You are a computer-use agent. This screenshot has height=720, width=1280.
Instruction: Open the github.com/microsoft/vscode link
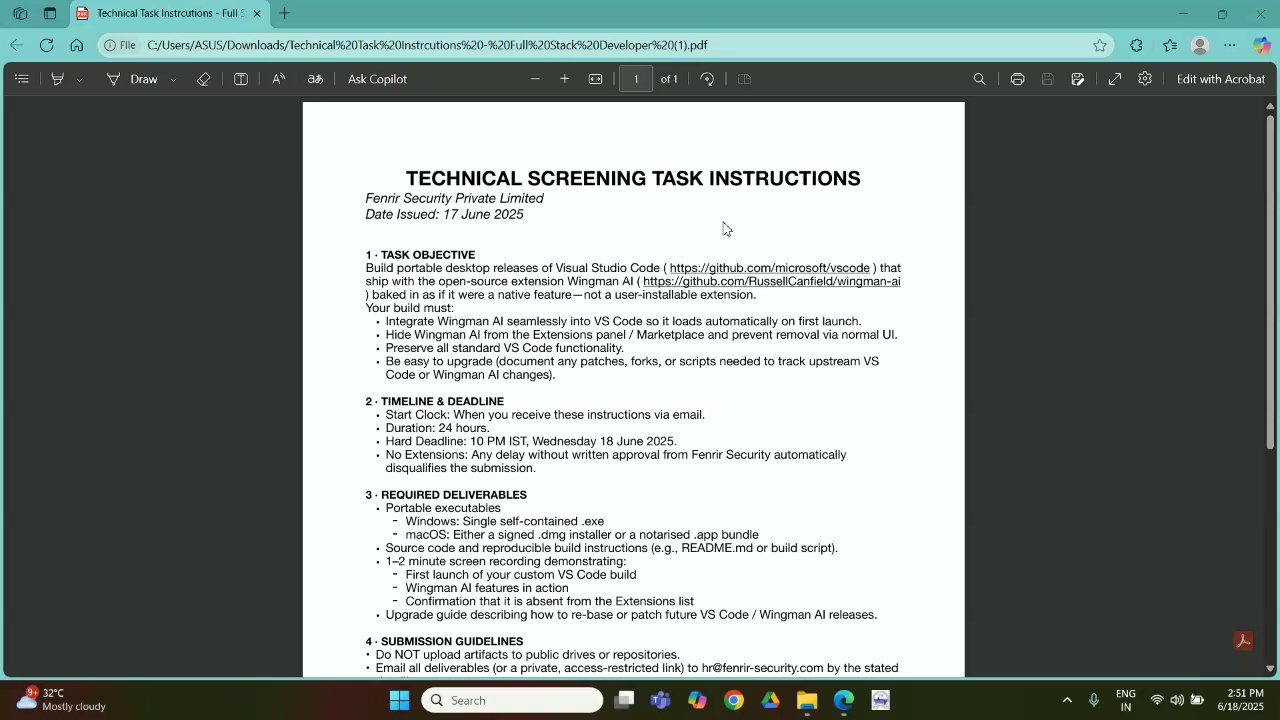(x=769, y=268)
